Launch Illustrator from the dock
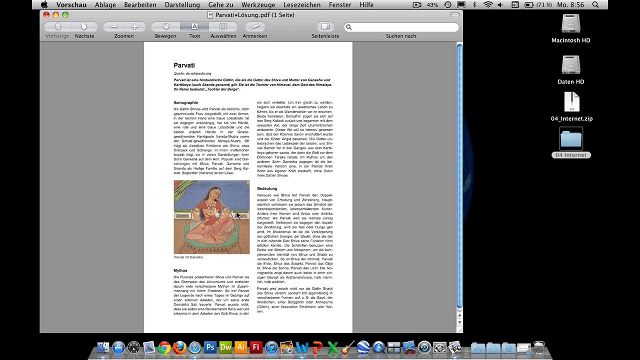This screenshot has width=640, height=360. click(240, 347)
